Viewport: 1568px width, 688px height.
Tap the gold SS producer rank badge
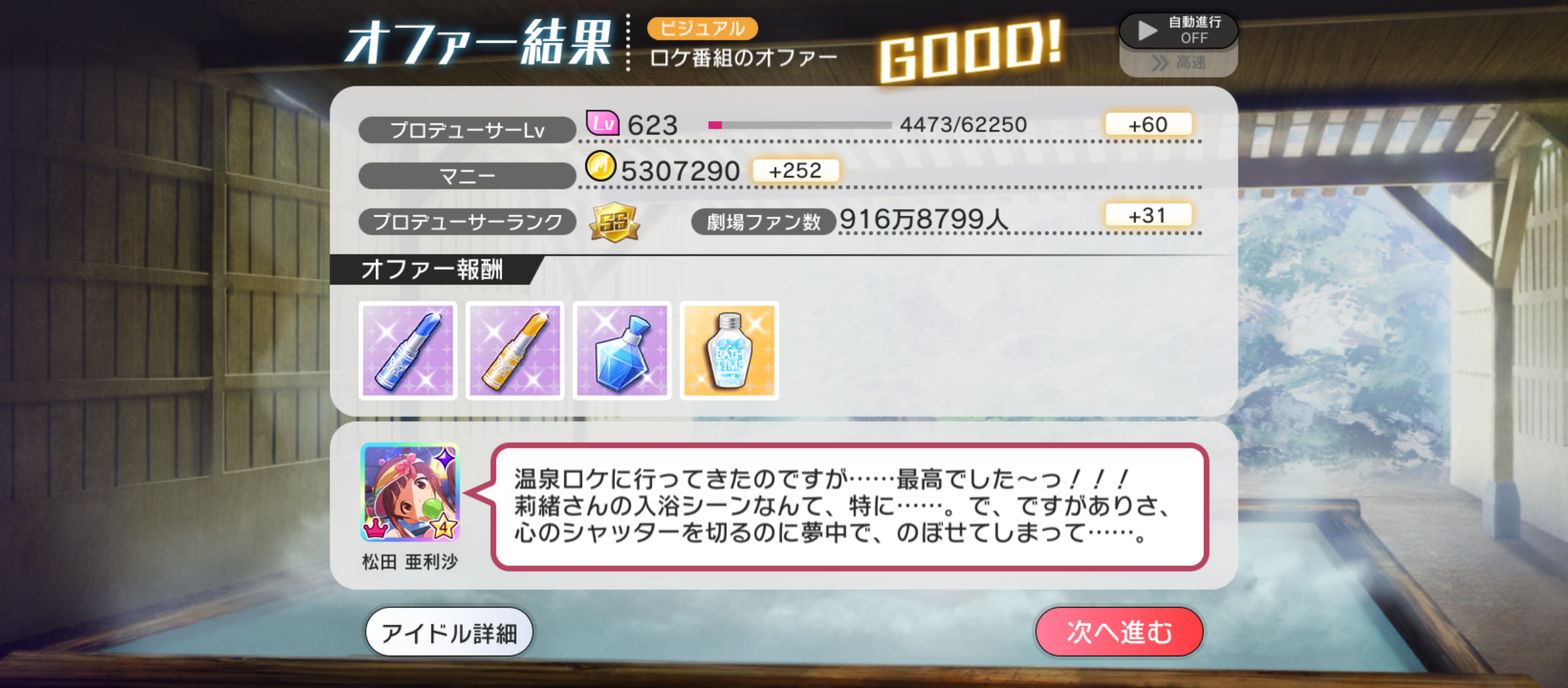[614, 222]
